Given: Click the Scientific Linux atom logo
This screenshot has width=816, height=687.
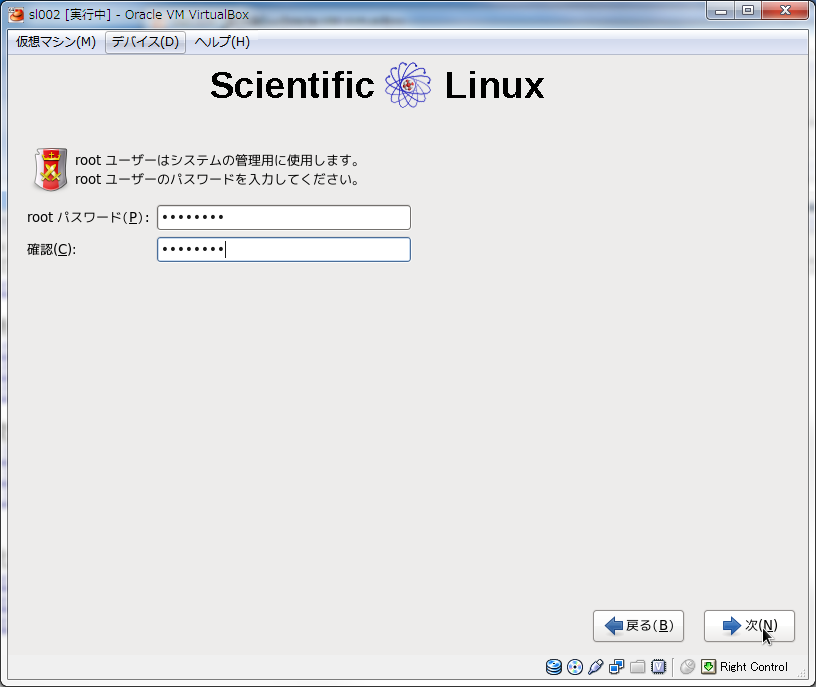Looking at the screenshot, I should coord(408,85).
